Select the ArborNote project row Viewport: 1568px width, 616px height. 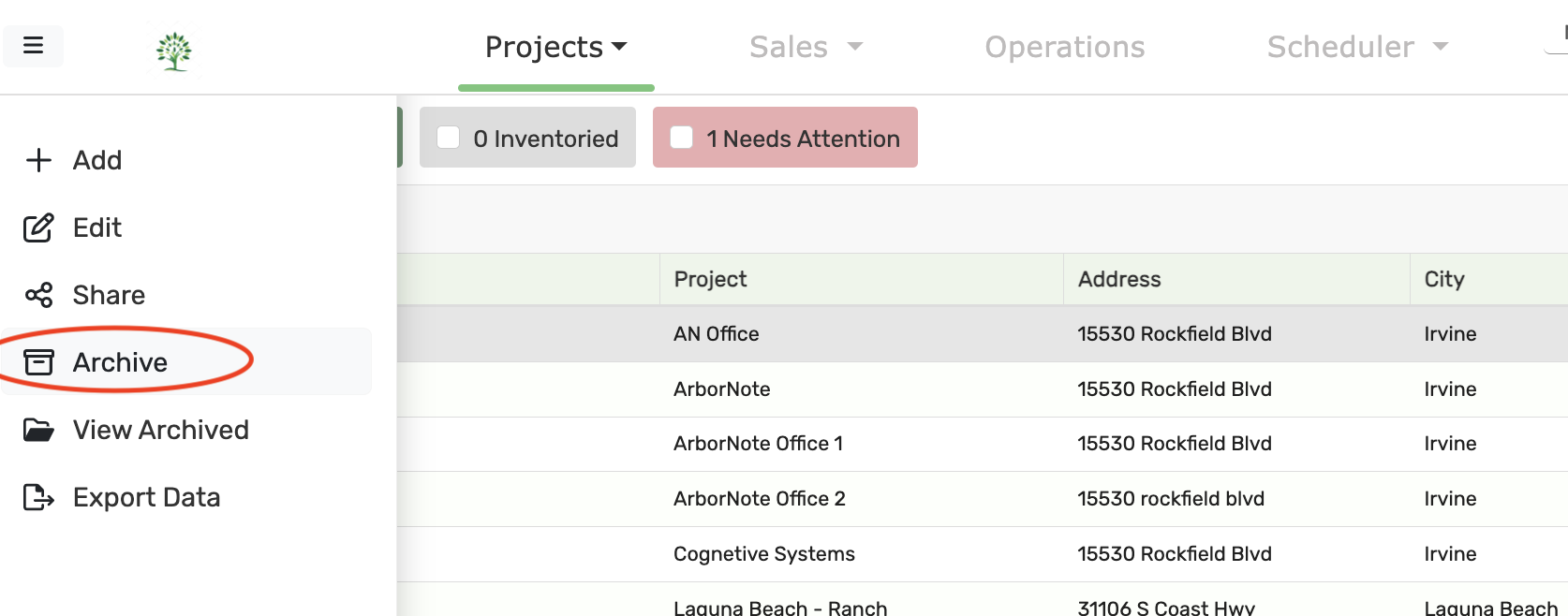pyautogui.click(x=722, y=389)
